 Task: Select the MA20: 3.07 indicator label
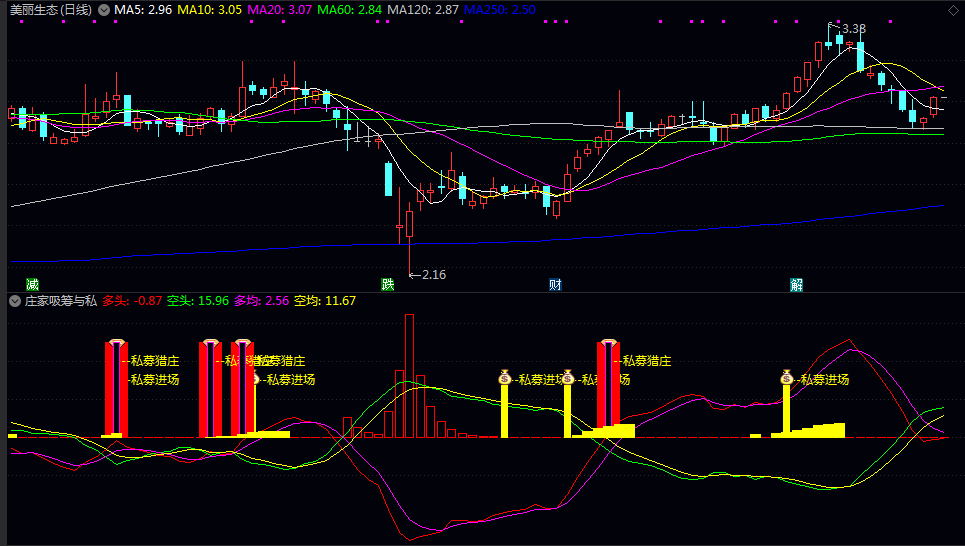pyautogui.click(x=279, y=10)
